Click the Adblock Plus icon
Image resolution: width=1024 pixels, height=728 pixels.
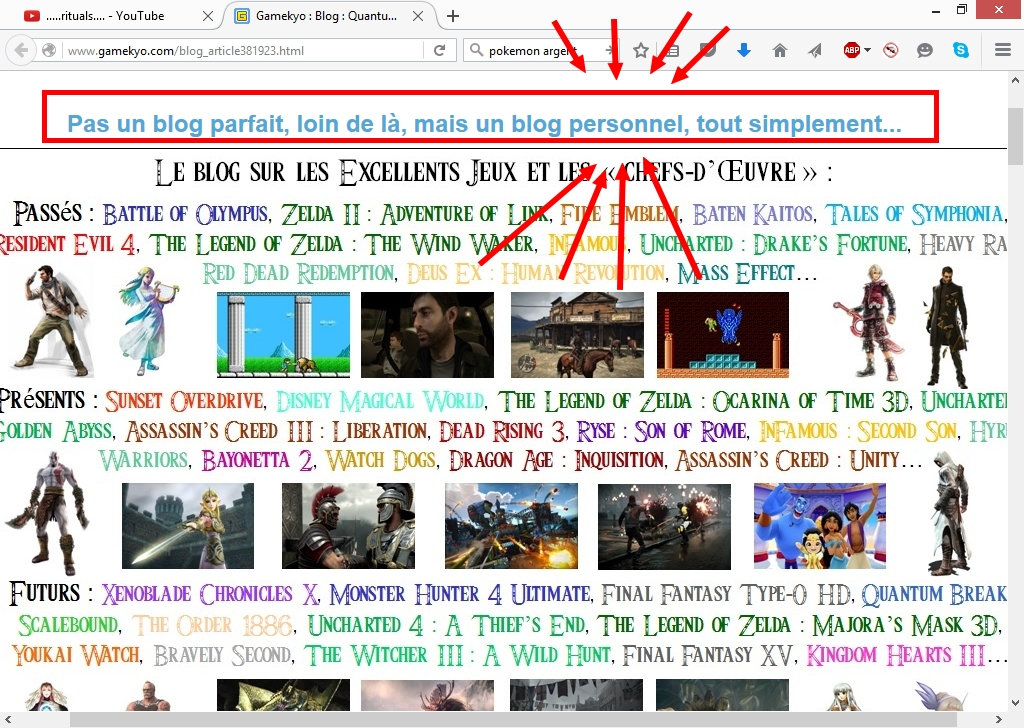click(852, 50)
